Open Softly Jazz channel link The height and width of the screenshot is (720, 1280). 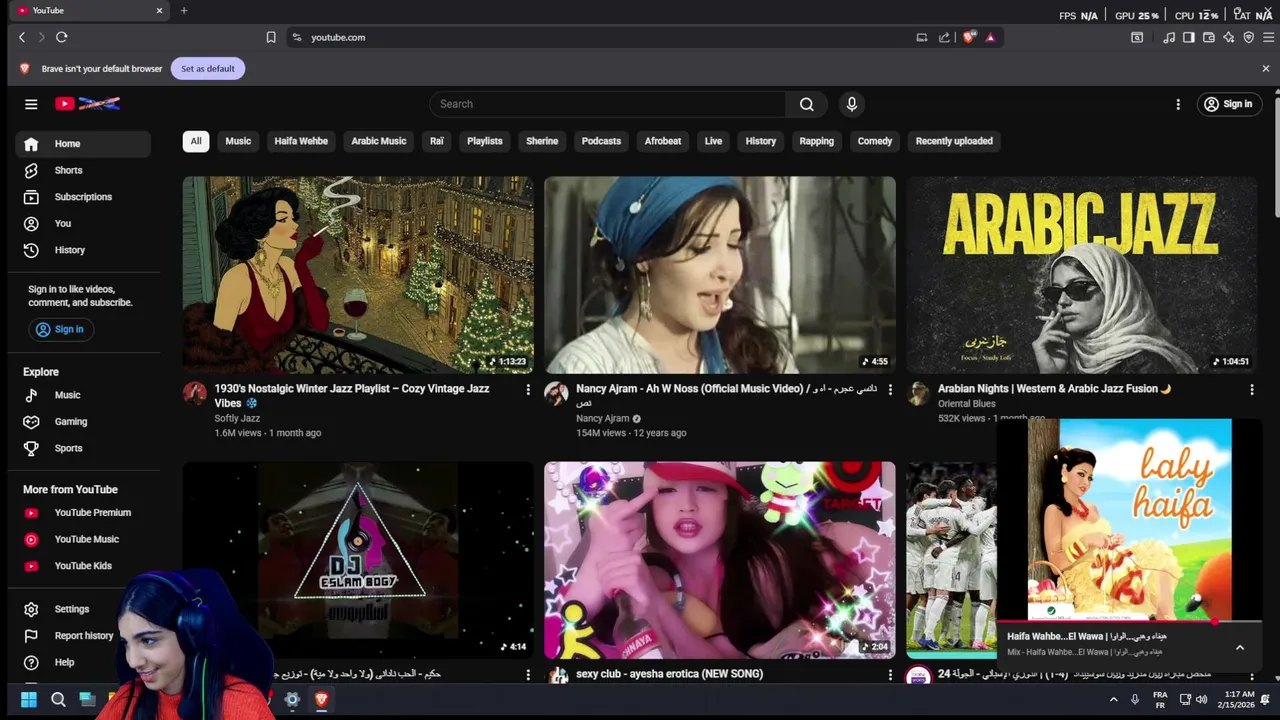pos(237,419)
